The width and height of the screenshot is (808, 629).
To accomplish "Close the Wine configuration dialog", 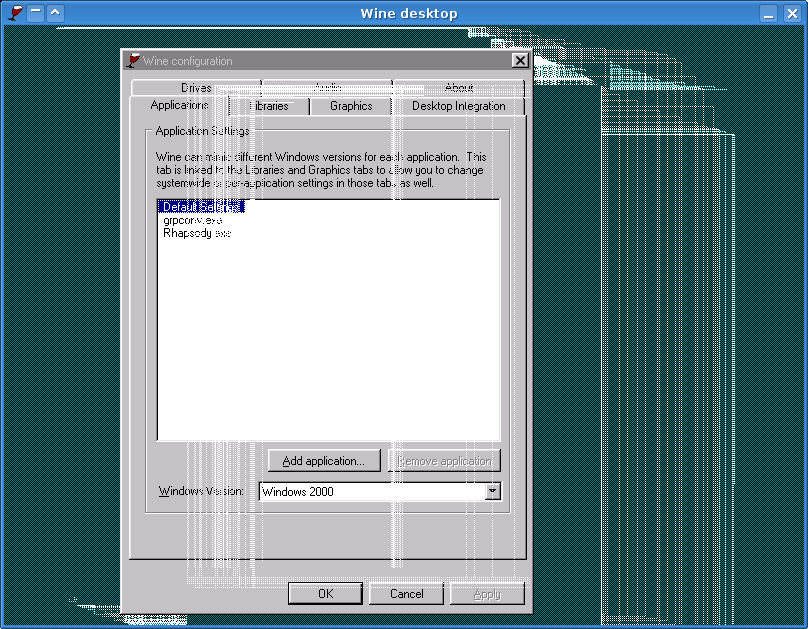I will click(519, 61).
